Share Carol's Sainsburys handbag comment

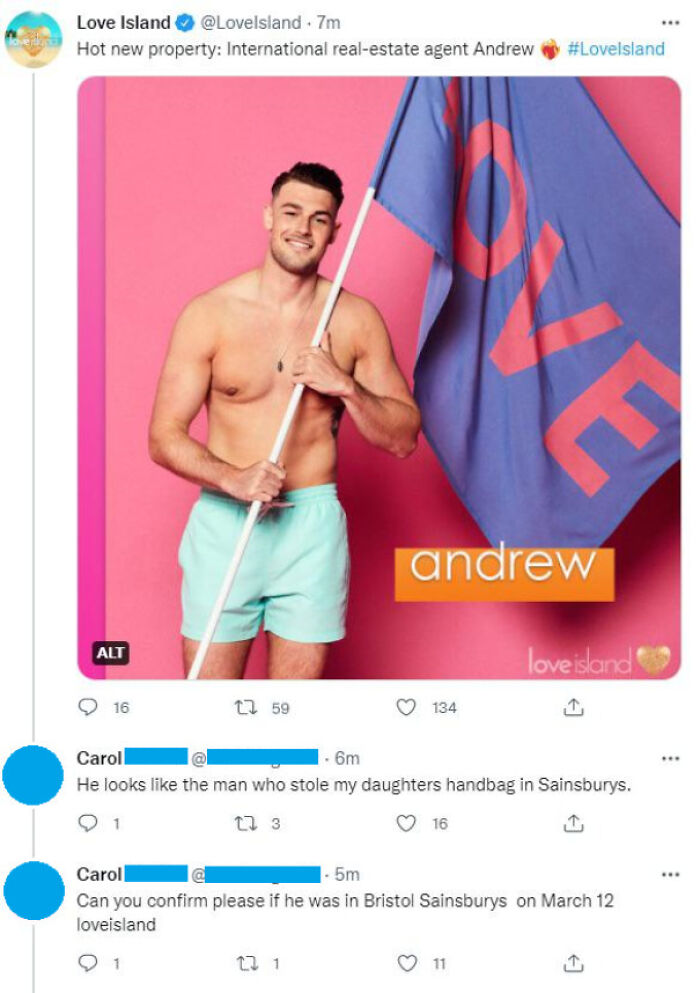(573, 823)
